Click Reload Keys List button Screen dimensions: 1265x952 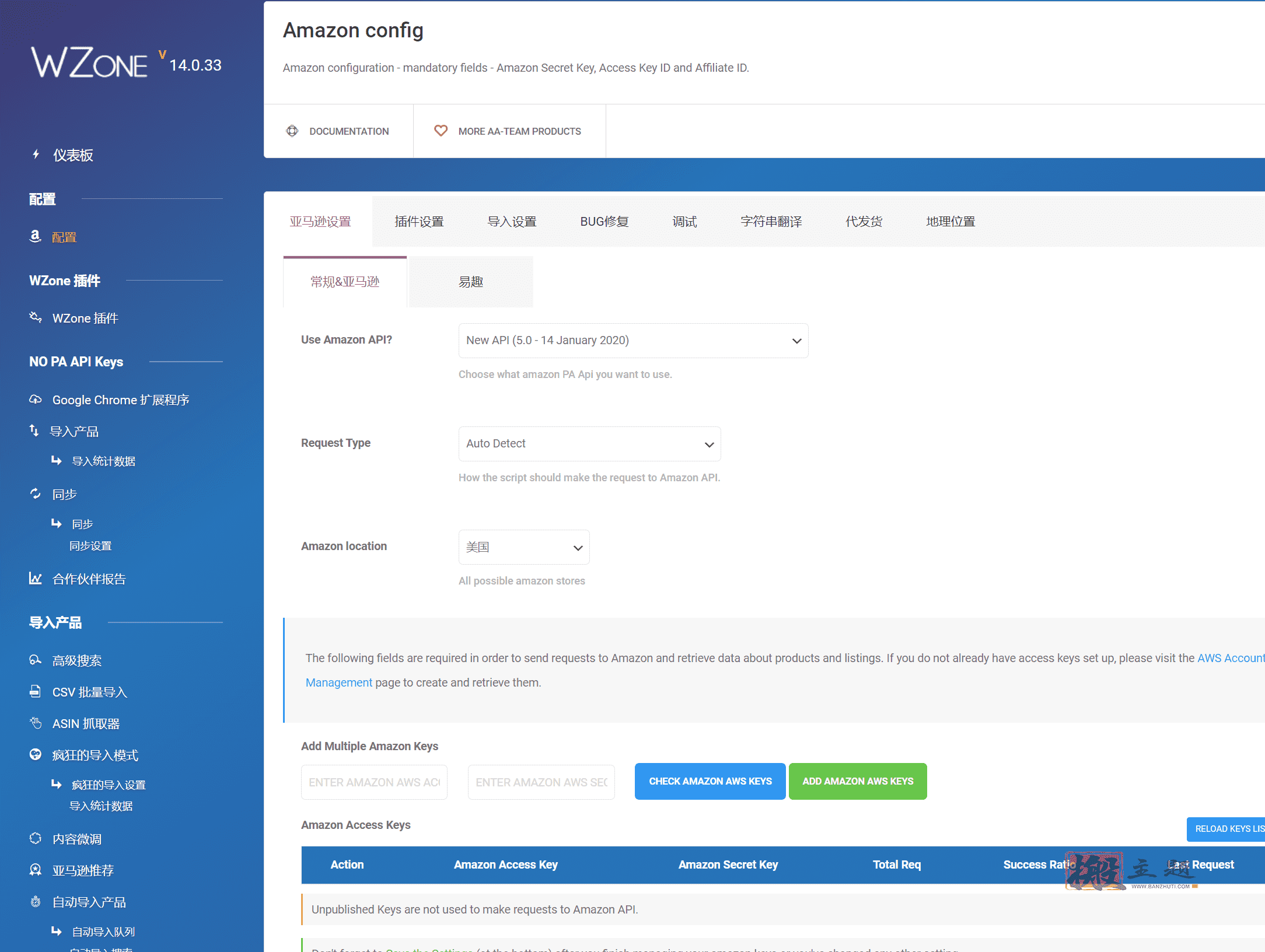1226,829
